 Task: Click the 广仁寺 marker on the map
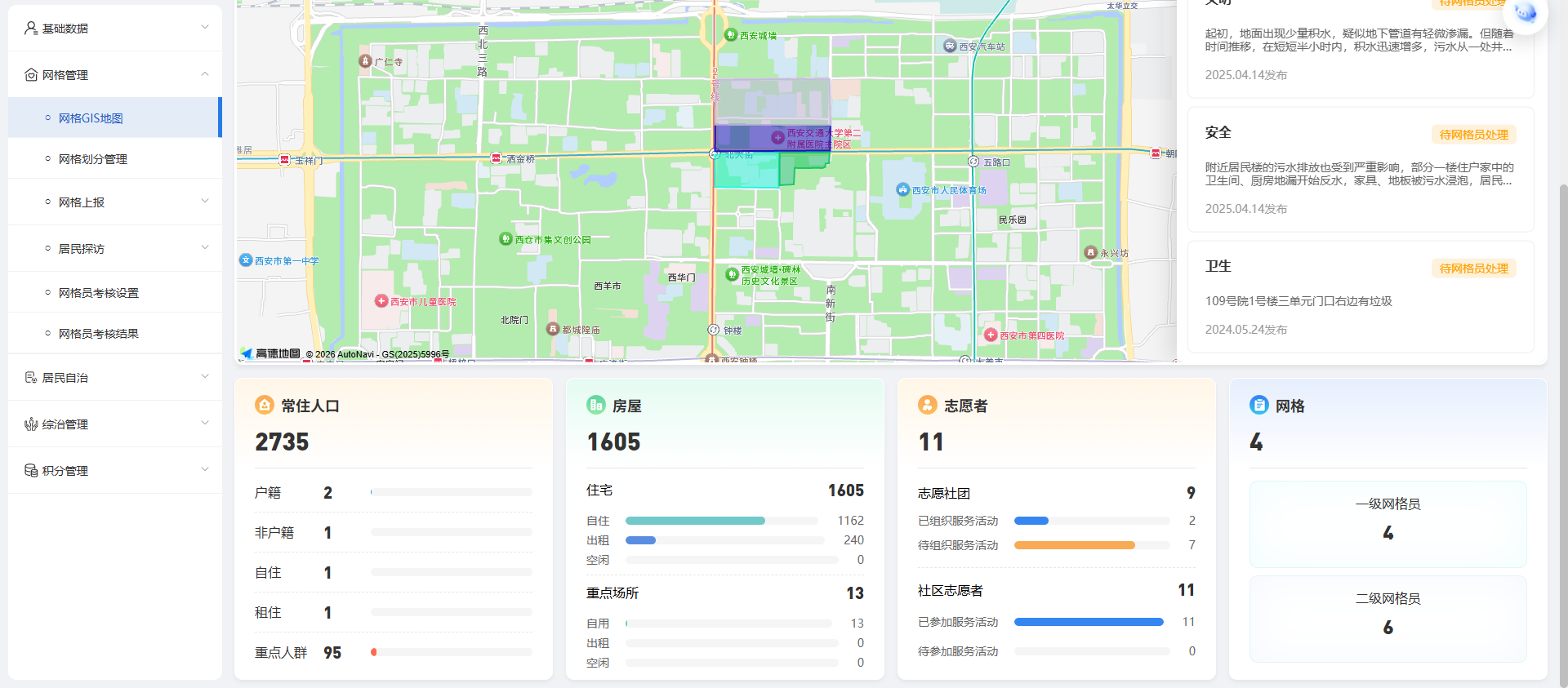pyautogui.click(x=366, y=61)
